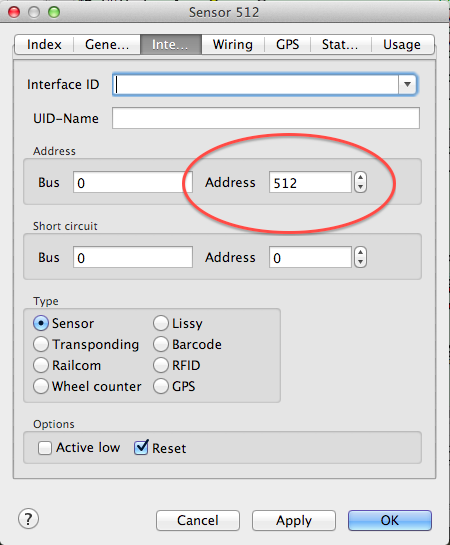This screenshot has height=545, width=450.
Task: Select the Barcode type option
Action: coord(161,344)
